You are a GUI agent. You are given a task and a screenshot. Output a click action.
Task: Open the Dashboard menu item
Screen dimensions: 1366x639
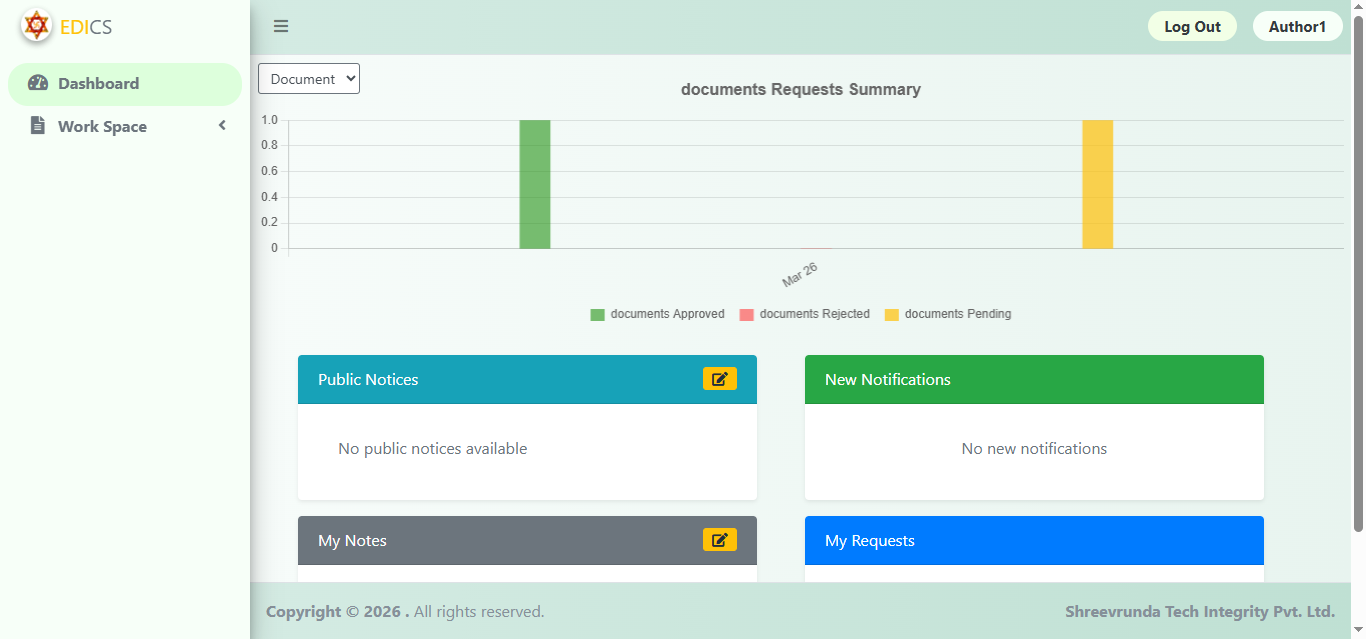coord(98,84)
